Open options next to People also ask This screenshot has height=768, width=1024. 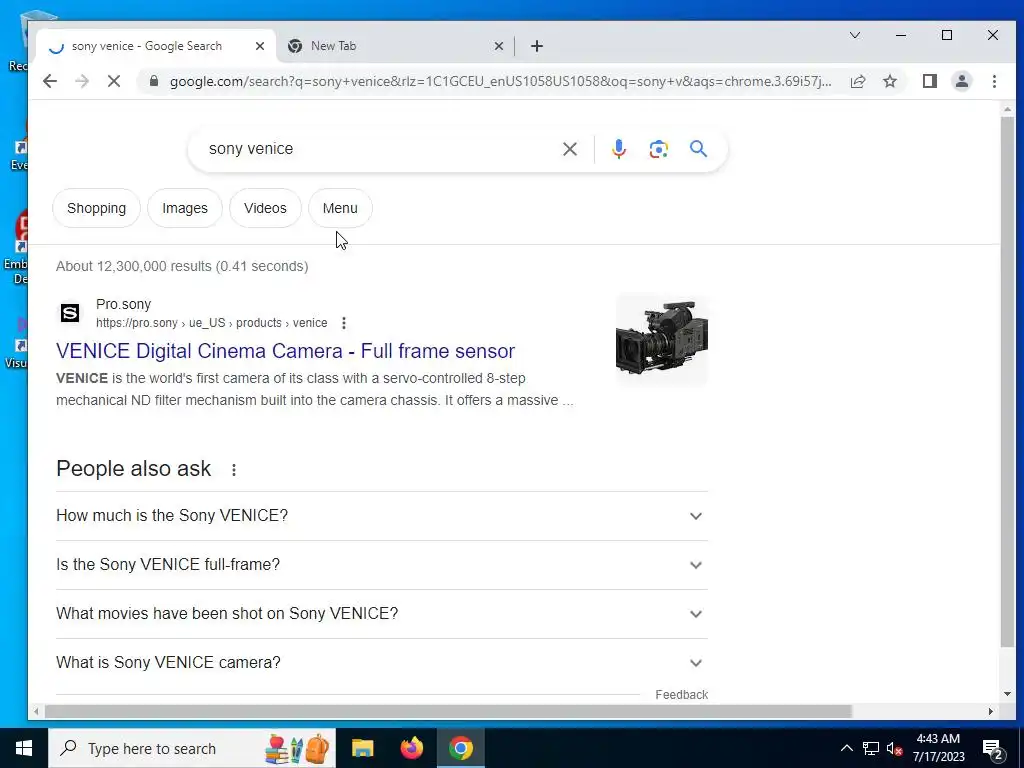tap(234, 470)
